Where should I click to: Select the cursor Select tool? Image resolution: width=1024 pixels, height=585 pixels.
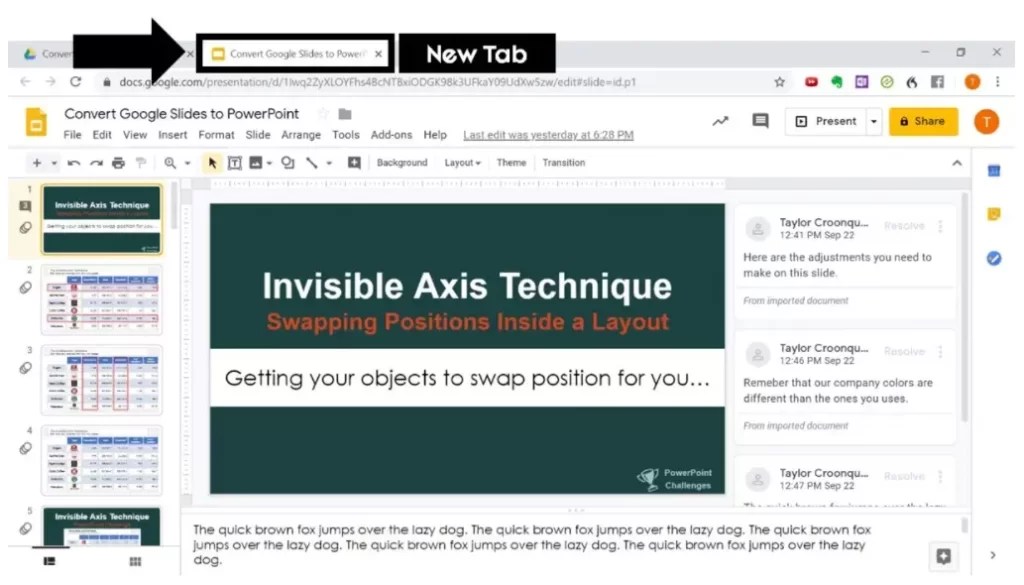pyautogui.click(x=212, y=162)
